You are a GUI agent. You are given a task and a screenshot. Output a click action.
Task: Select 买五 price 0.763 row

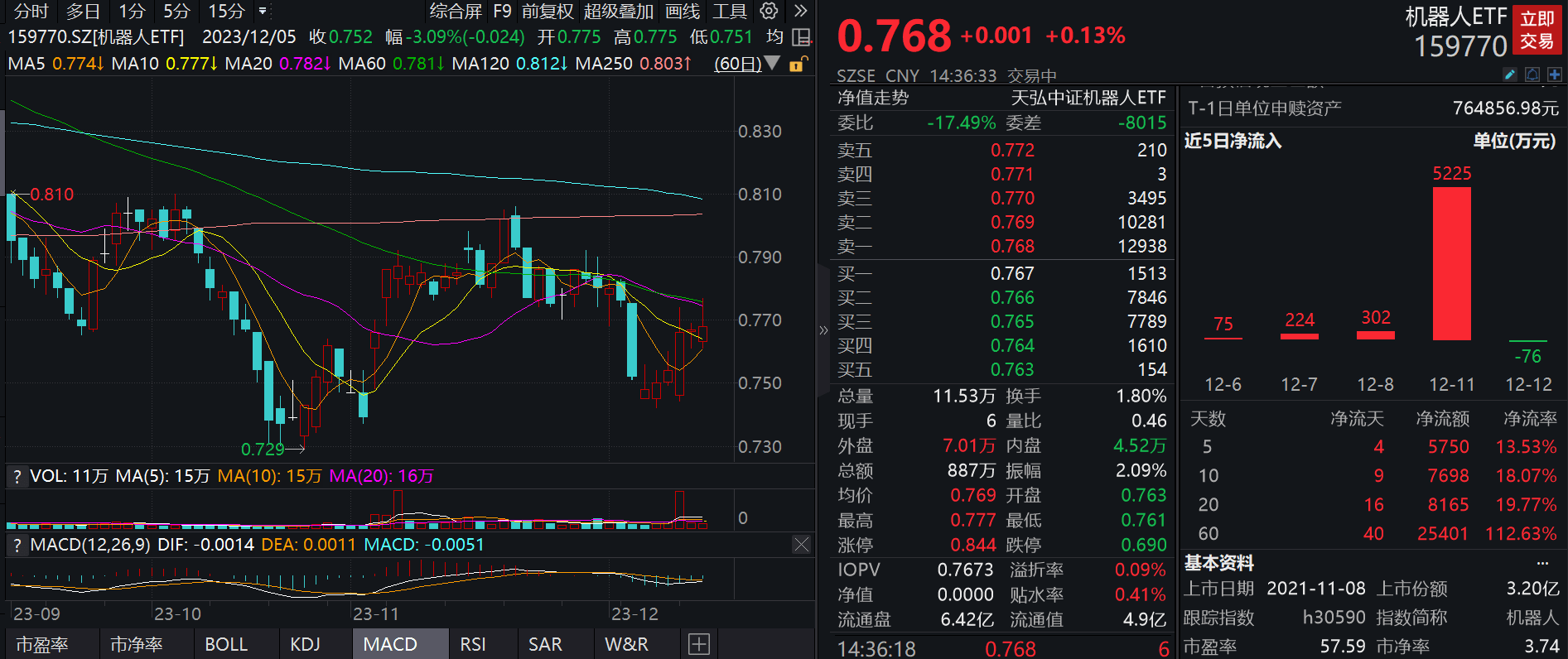(1001, 370)
